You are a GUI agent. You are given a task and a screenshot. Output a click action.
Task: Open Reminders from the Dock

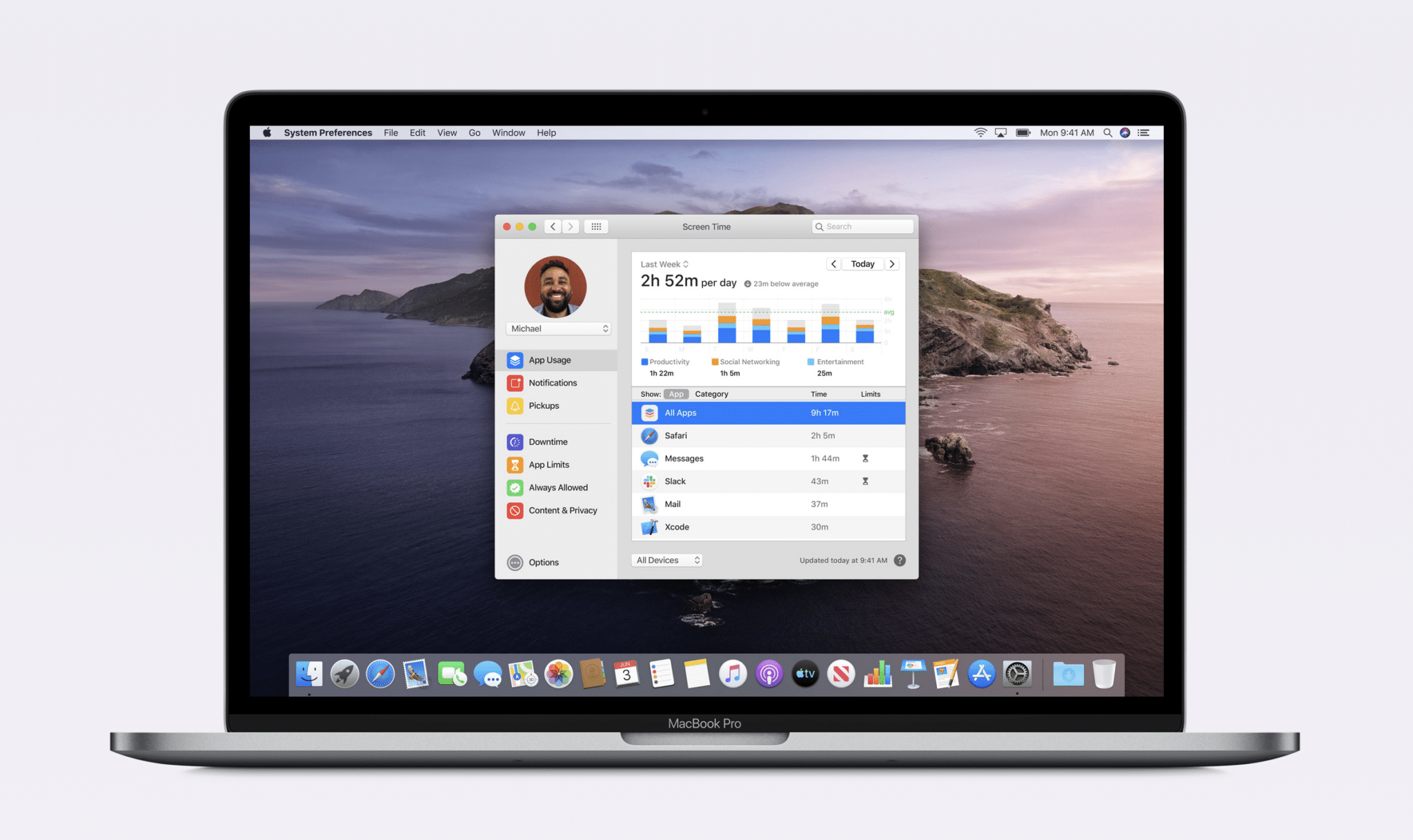click(x=662, y=674)
